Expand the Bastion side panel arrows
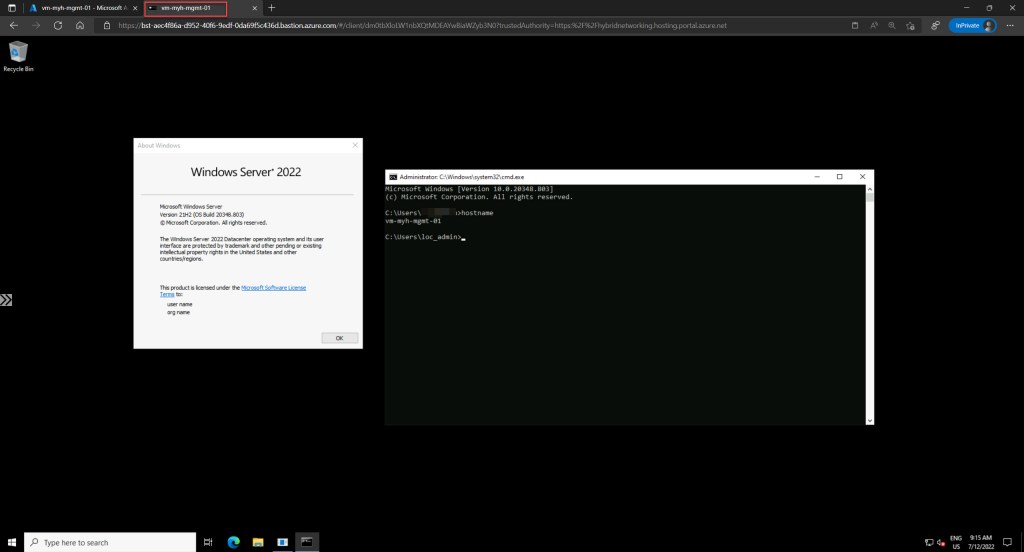Viewport: 1024px width, 552px height. point(6,299)
